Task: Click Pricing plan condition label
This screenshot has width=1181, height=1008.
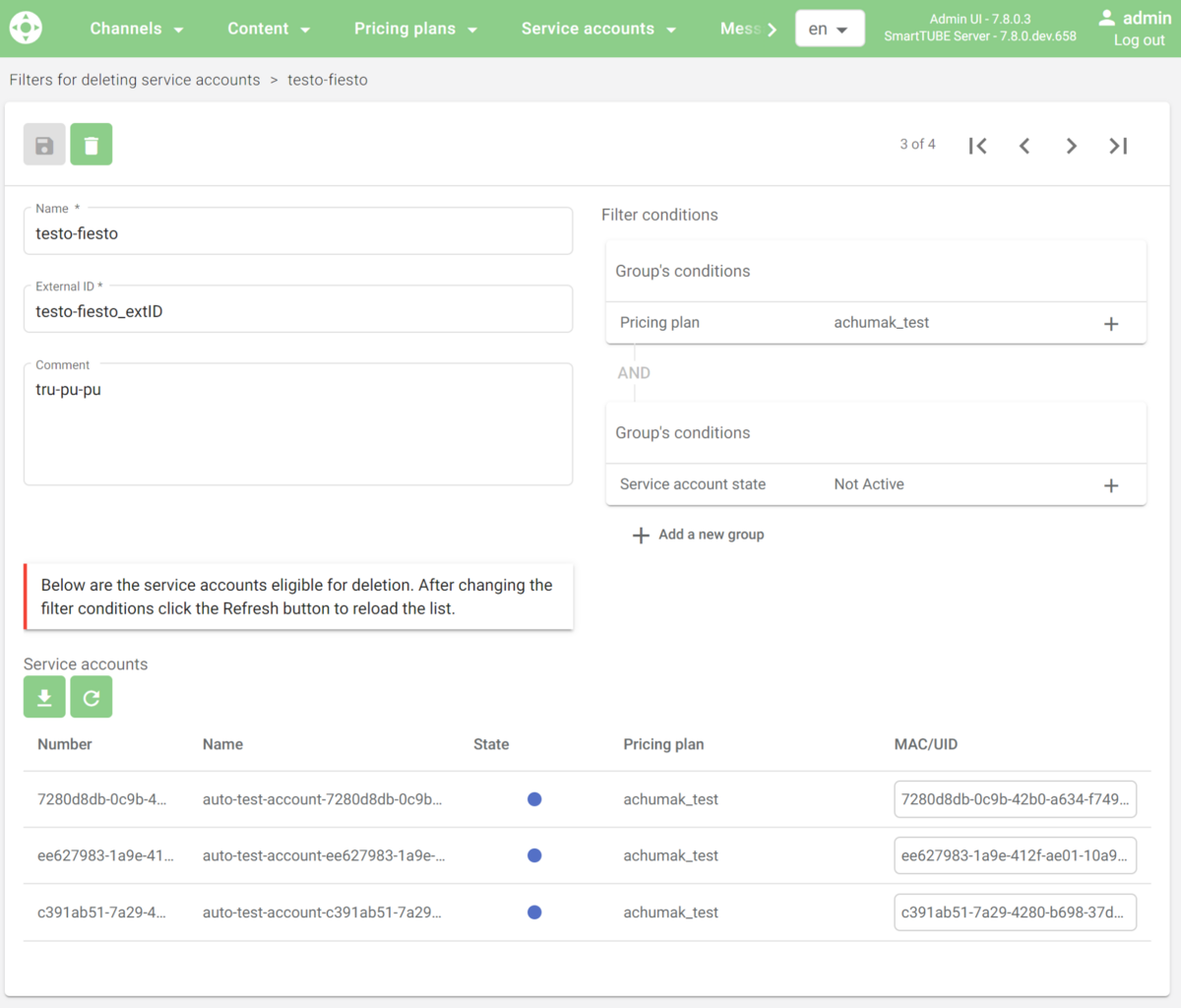Action: (659, 323)
